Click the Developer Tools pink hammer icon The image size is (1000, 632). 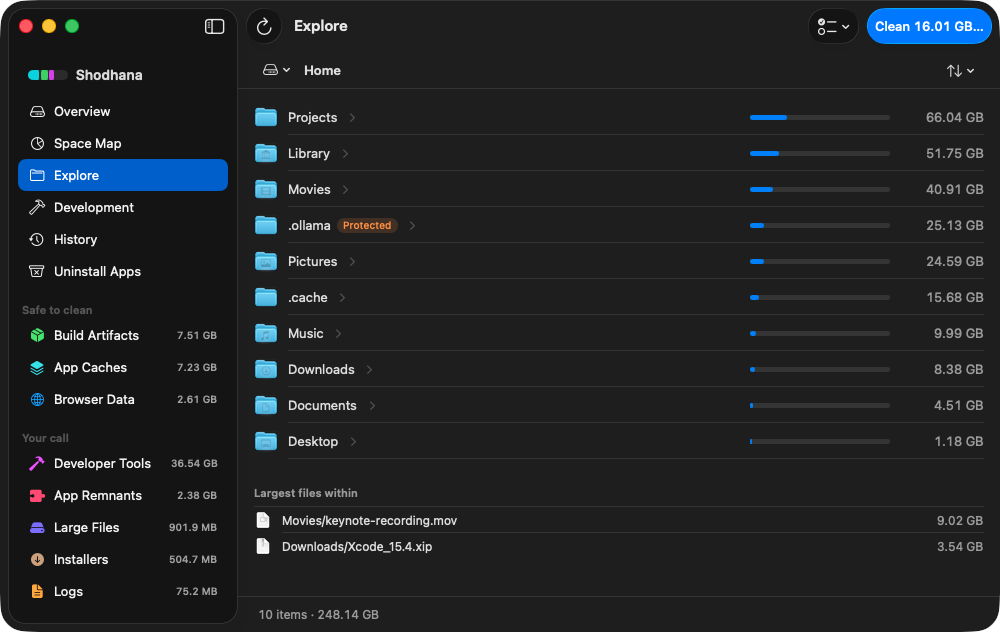[37, 464]
